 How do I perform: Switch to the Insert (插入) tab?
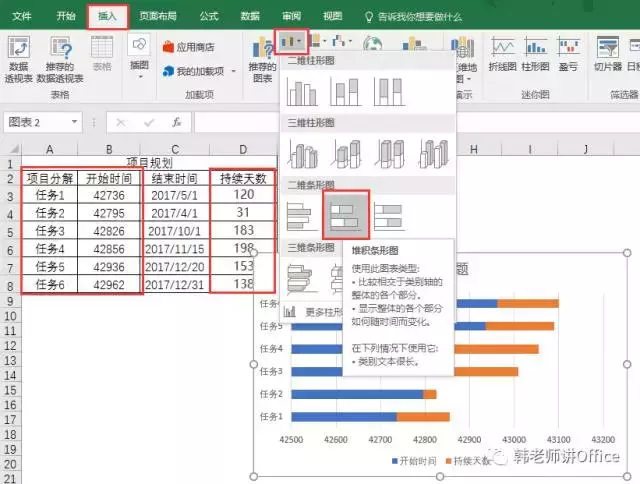pos(107,16)
